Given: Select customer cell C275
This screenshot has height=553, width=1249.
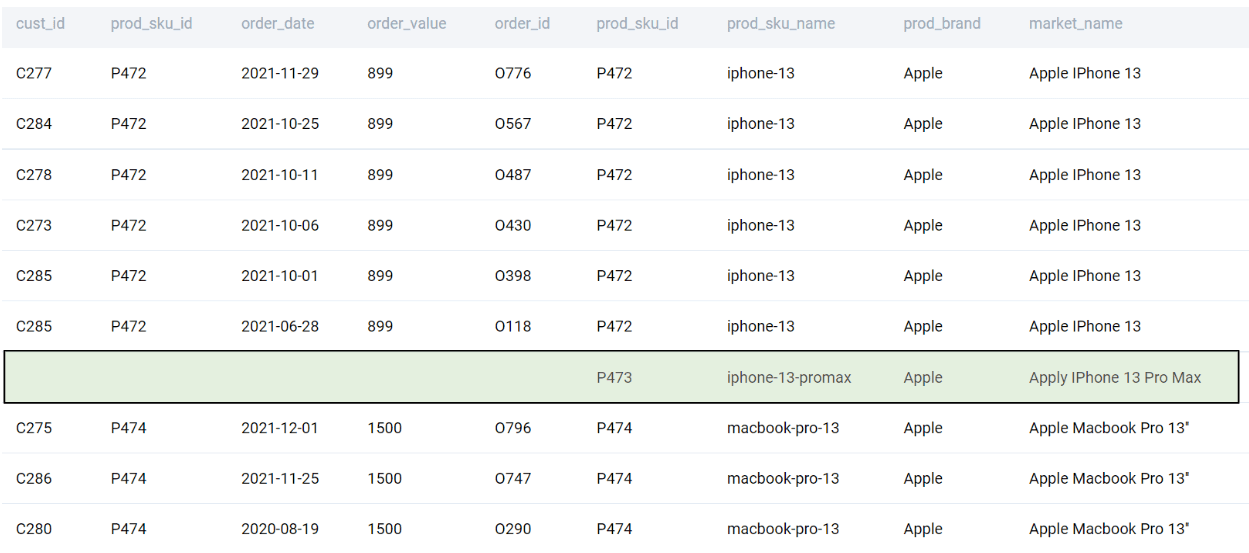Looking at the screenshot, I should [x=34, y=428].
